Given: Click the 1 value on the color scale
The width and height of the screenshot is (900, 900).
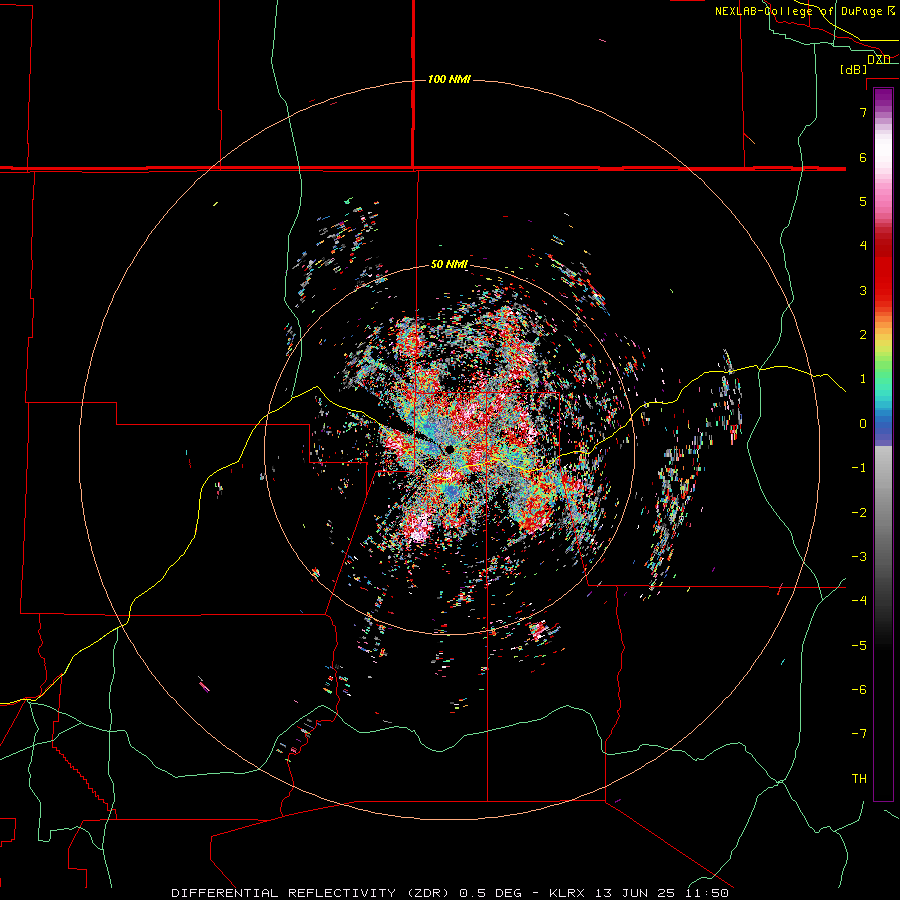Looking at the screenshot, I should [863, 379].
